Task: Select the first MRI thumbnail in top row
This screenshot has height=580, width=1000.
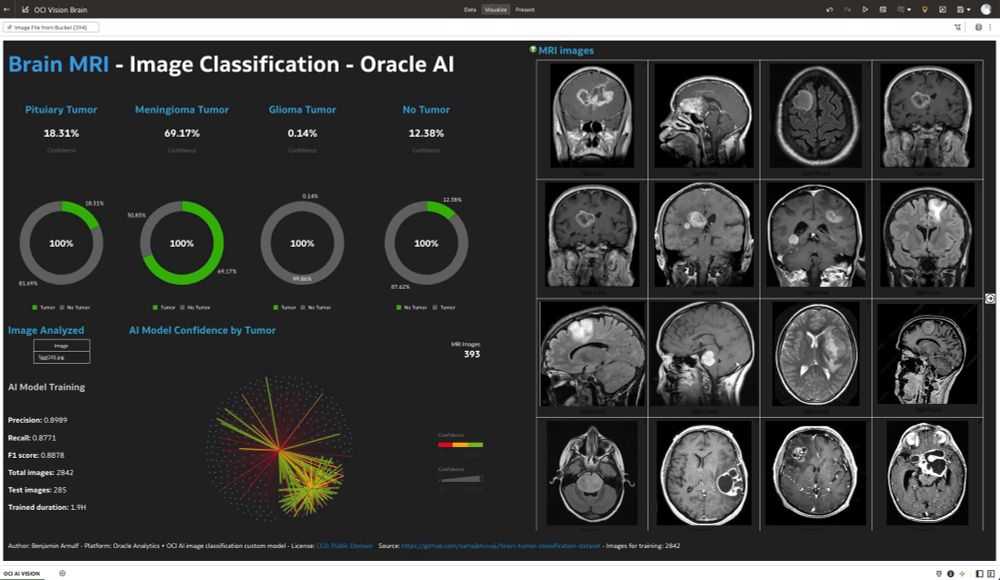Action: coord(592,115)
